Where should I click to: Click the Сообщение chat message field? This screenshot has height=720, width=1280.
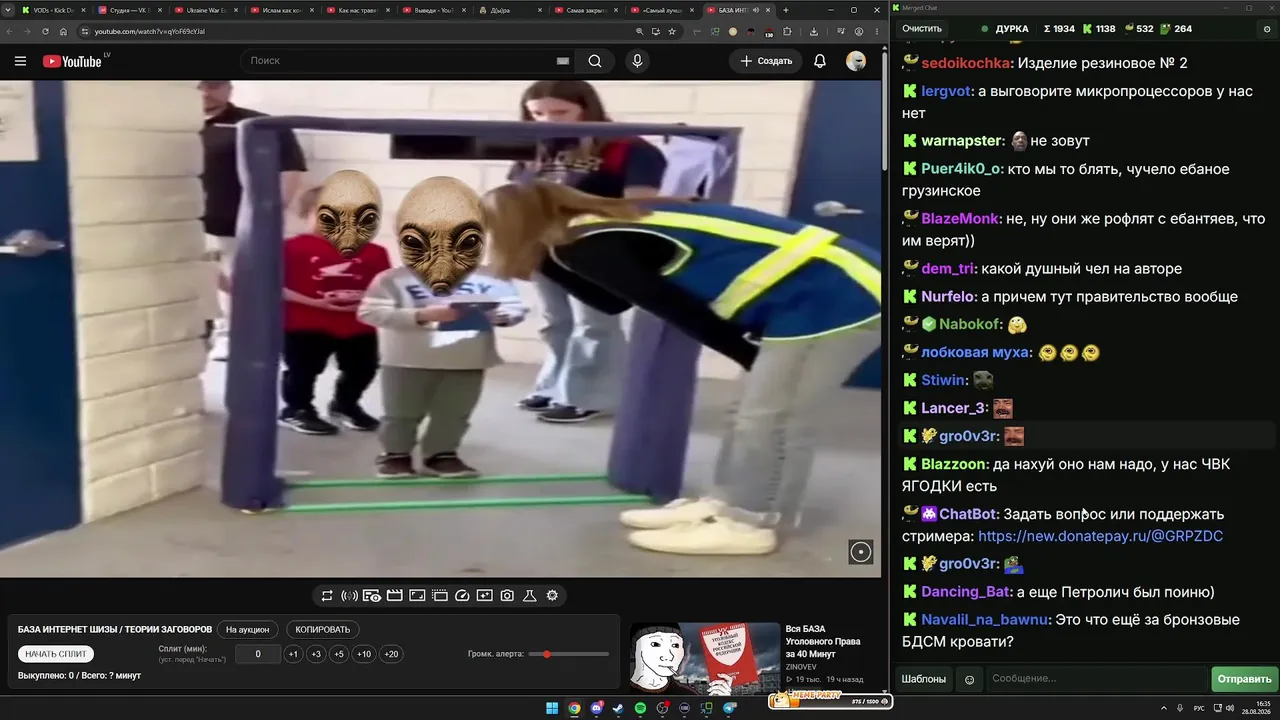point(1097,679)
